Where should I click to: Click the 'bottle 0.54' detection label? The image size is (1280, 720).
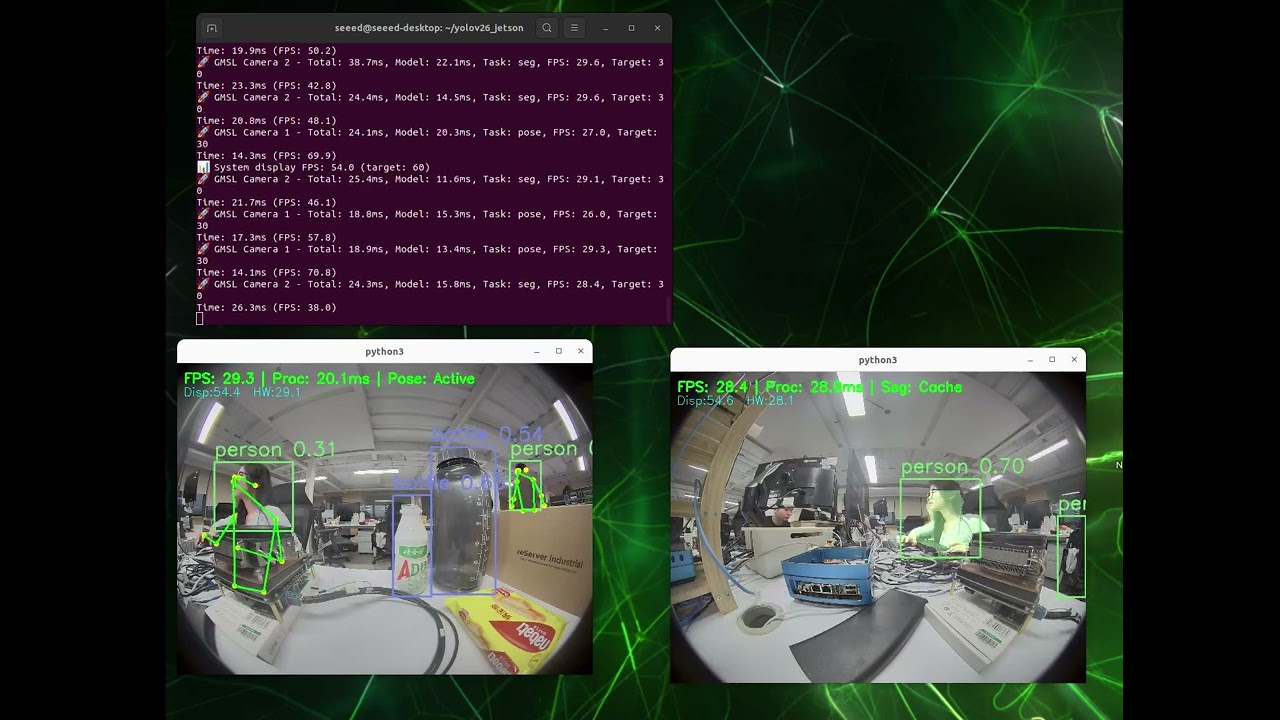[x=487, y=434]
